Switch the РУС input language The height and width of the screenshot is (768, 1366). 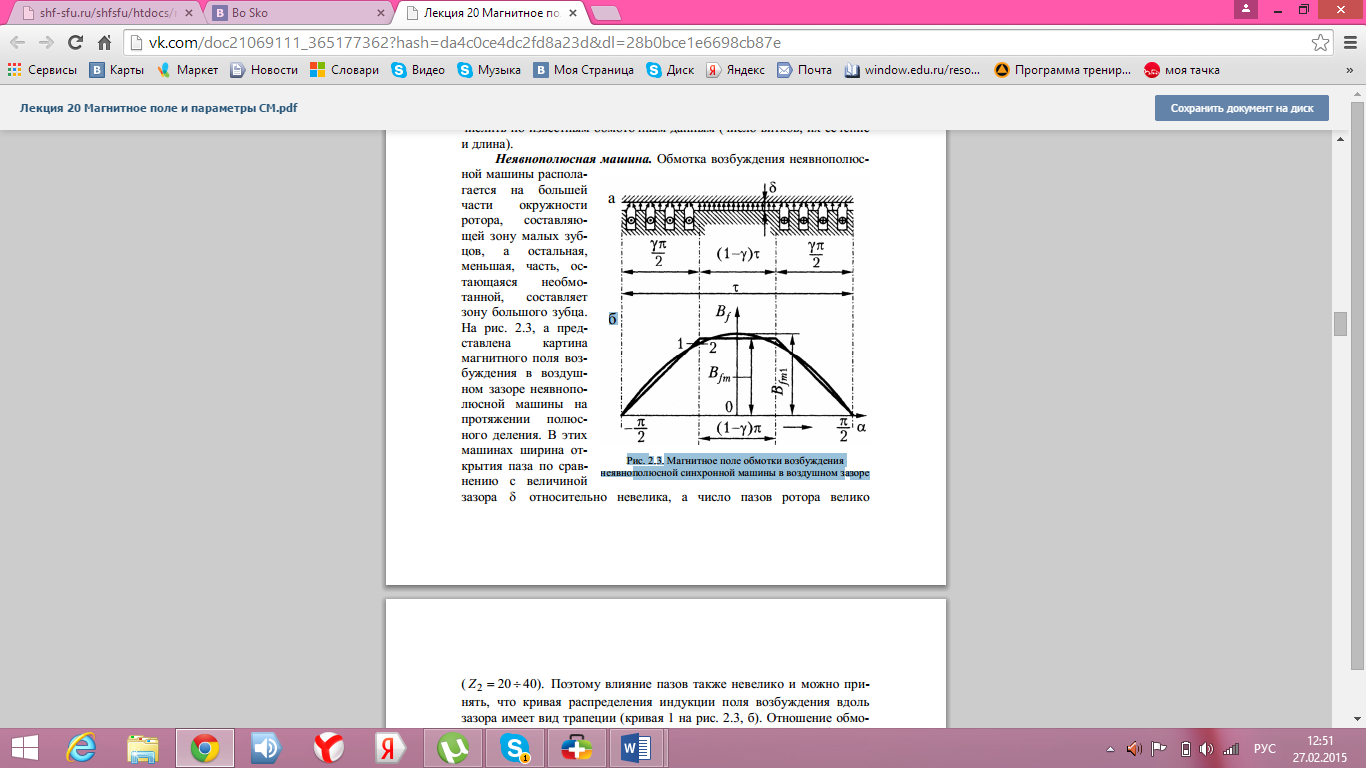point(1264,748)
